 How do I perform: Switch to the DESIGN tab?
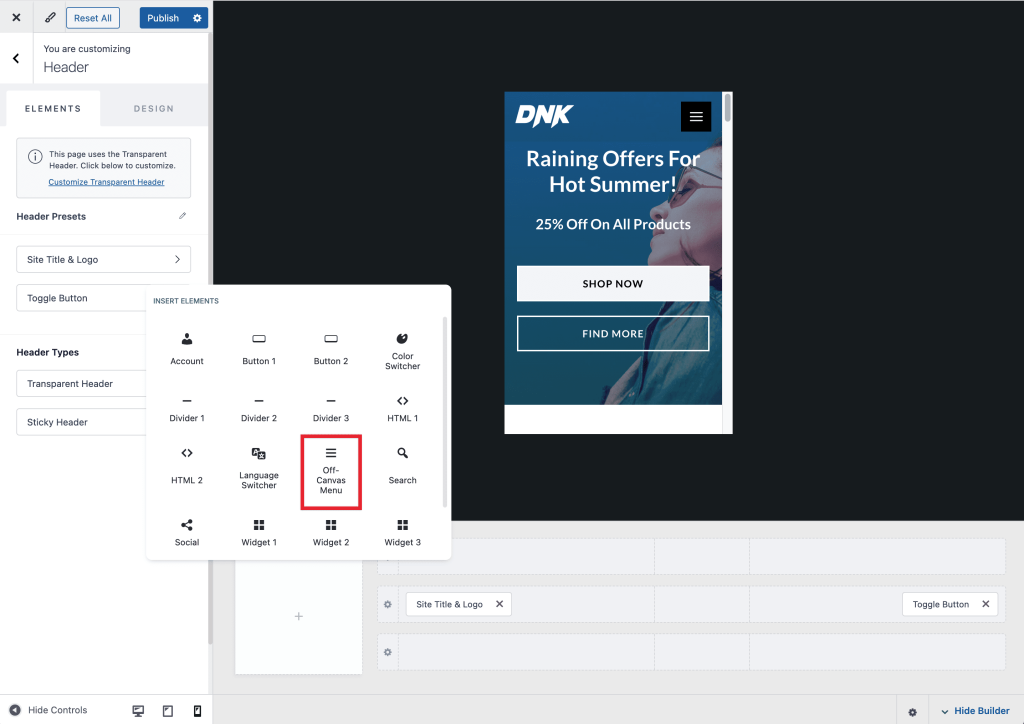pyautogui.click(x=153, y=108)
